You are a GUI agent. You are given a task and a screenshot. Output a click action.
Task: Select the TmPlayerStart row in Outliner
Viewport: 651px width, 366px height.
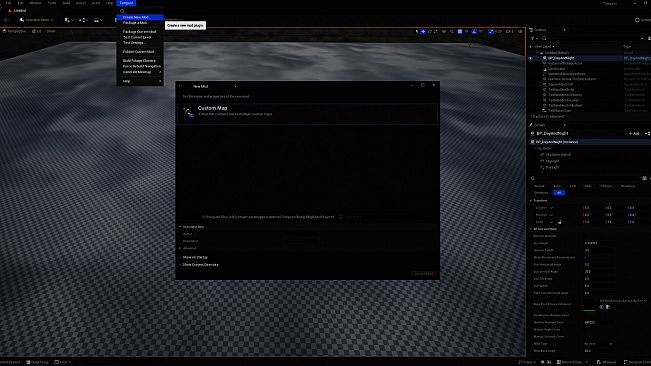[x=560, y=111]
